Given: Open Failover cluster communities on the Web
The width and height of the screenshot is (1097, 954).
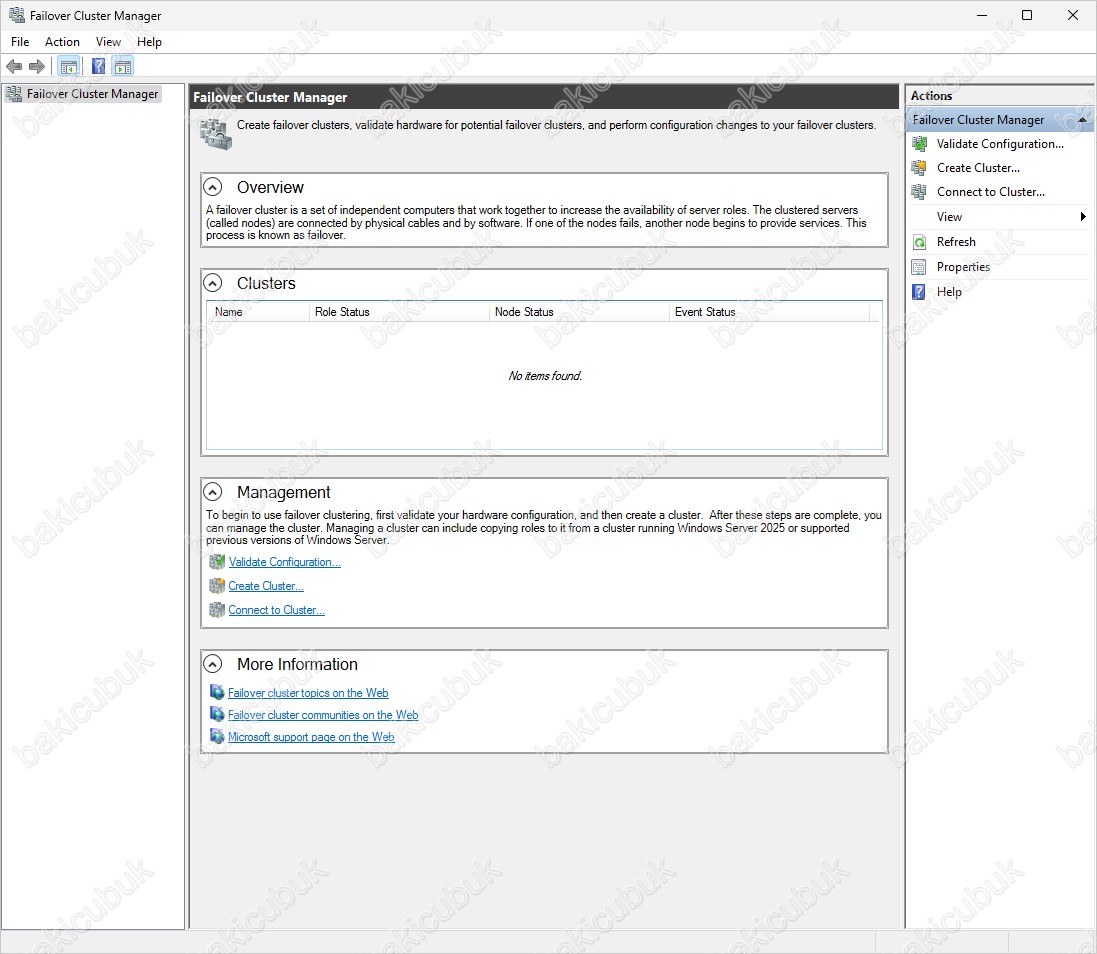Looking at the screenshot, I should 323,714.
